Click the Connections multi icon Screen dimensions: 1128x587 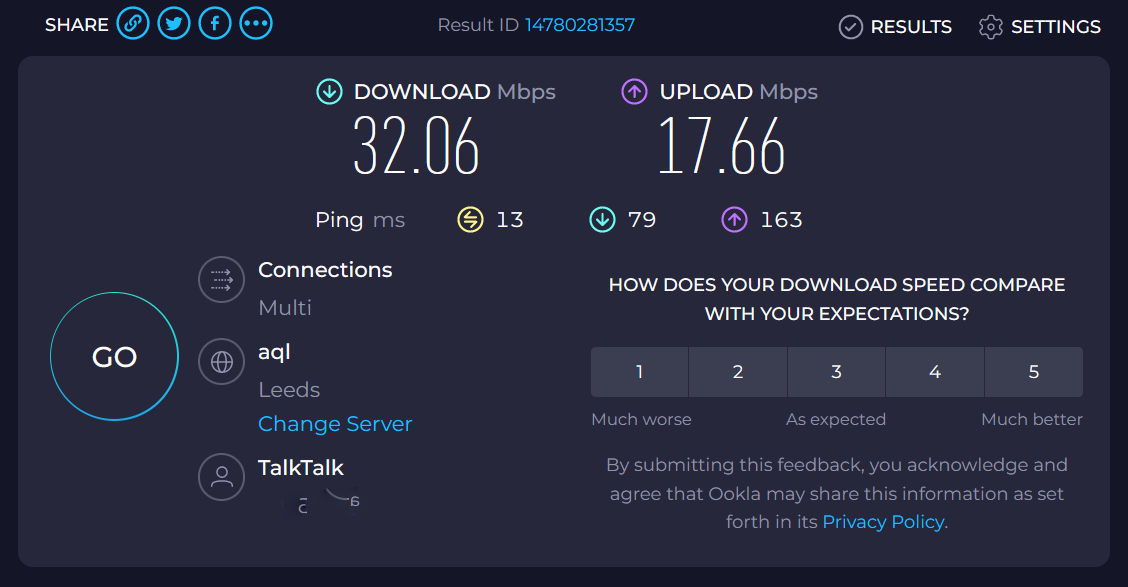point(221,280)
